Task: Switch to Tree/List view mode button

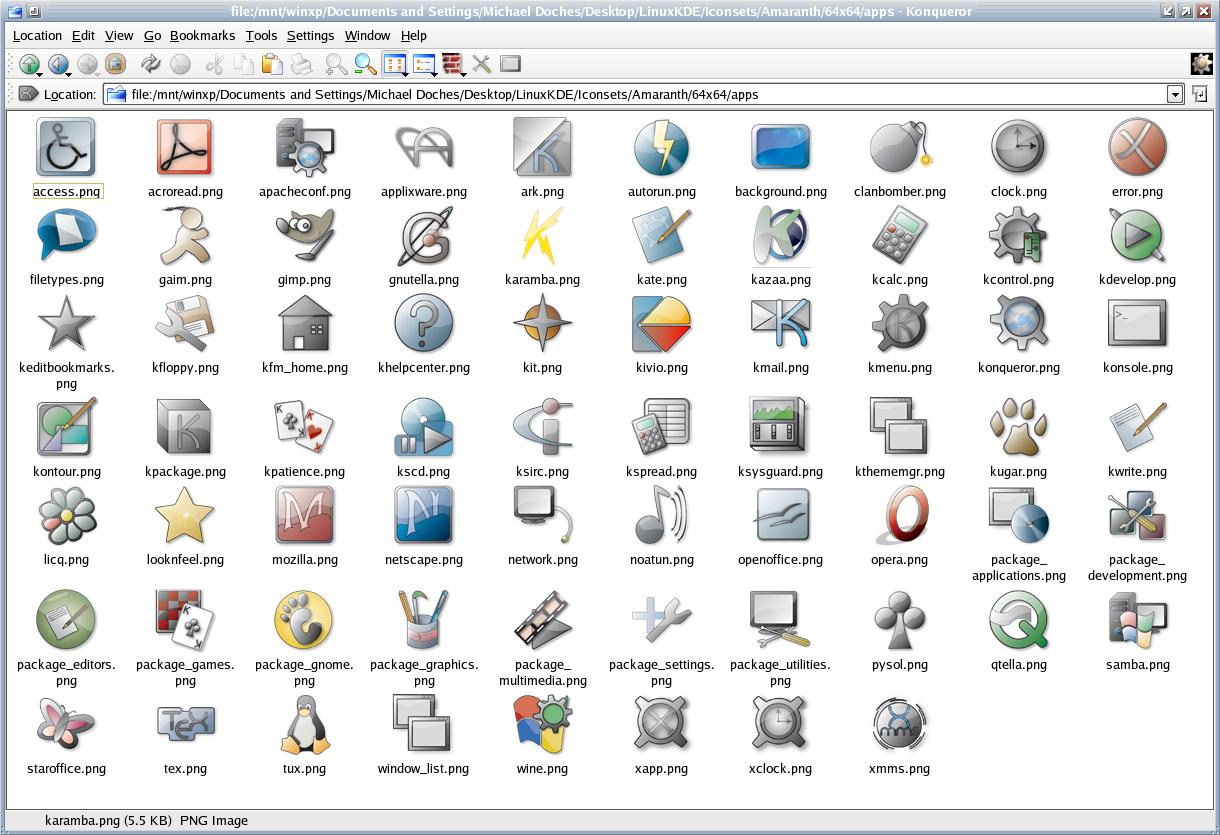Action: [424, 64]
